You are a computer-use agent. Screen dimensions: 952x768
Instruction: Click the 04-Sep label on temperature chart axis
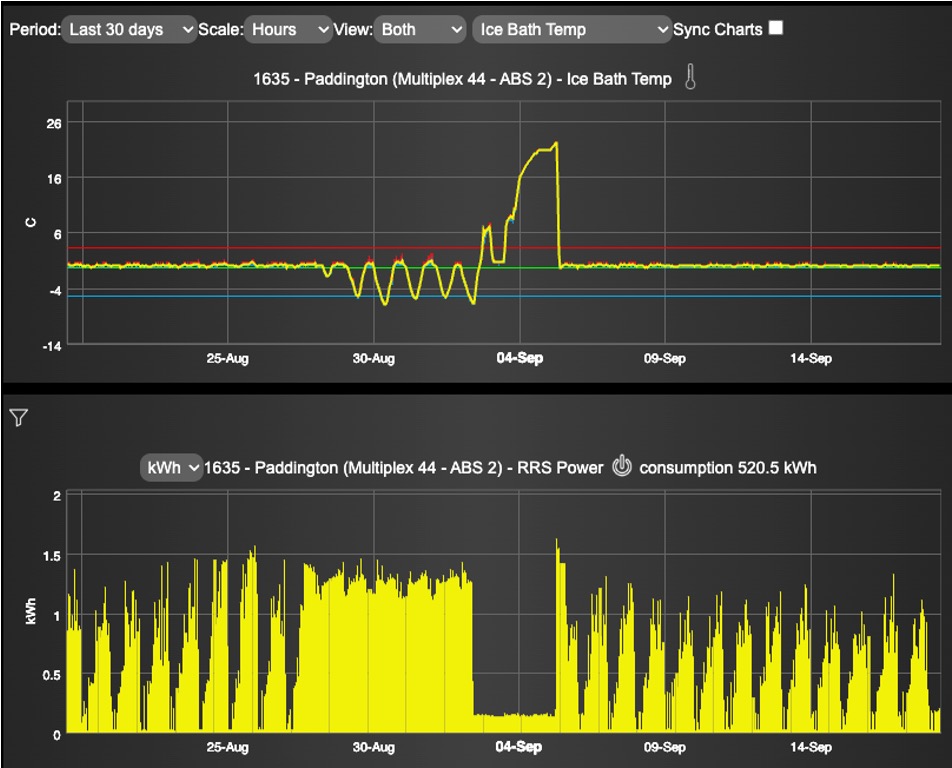tap(520, 358)
